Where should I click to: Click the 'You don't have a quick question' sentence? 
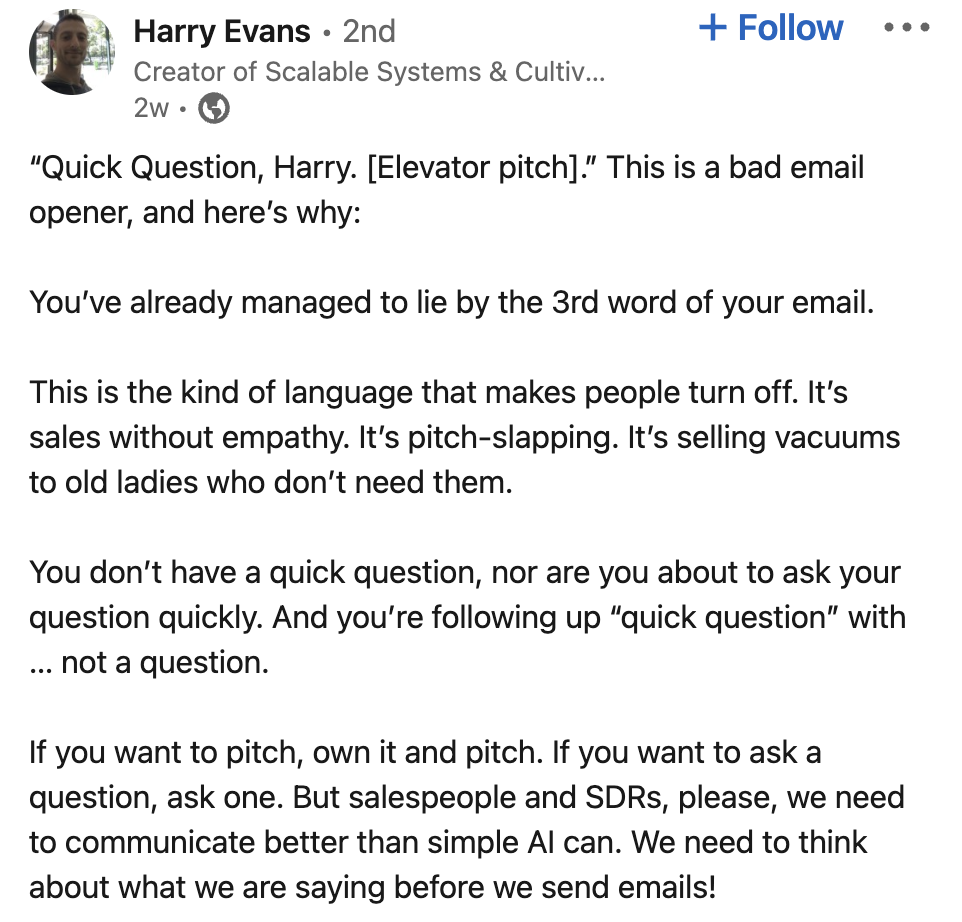[300, 572]
